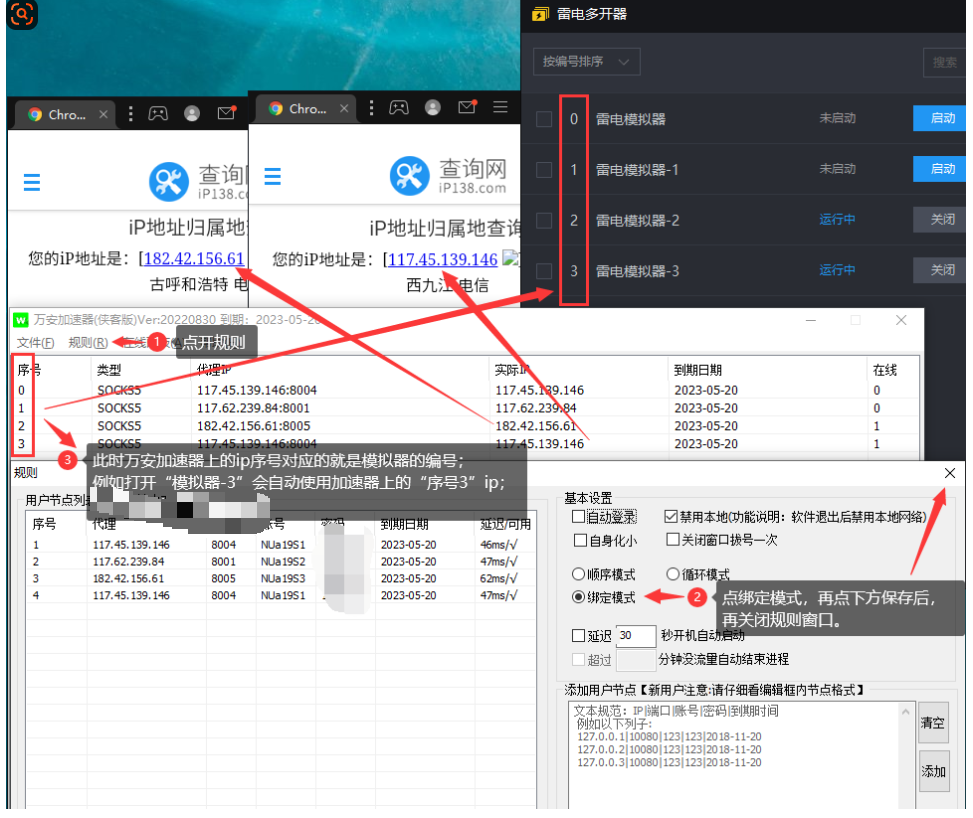Click the text area scrollbar up arrow
Screen dimensions: 973x818
click(x=906, y=711)
